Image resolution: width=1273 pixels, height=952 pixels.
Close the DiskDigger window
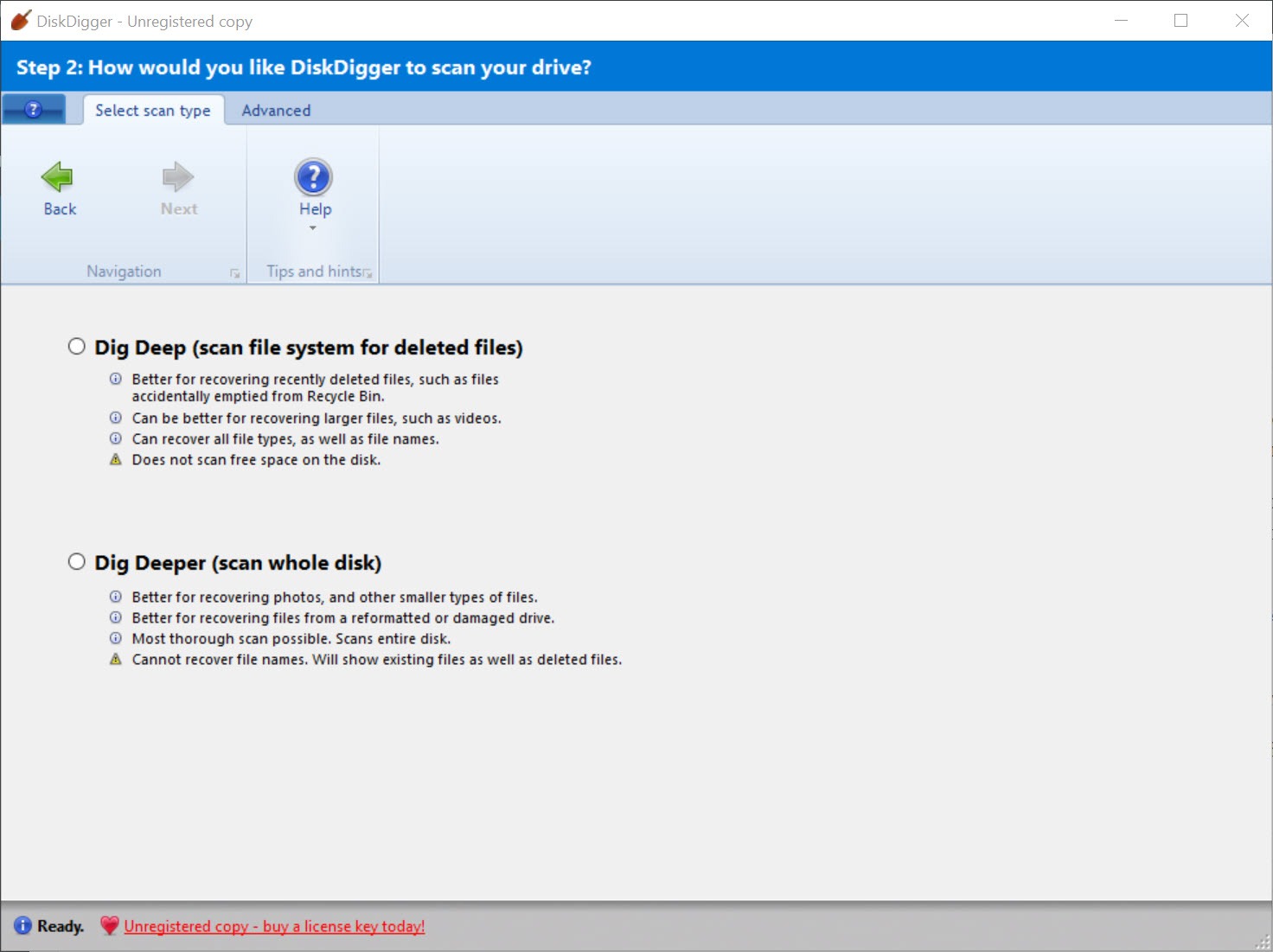pyautogui.click(x=1242, y=20)
